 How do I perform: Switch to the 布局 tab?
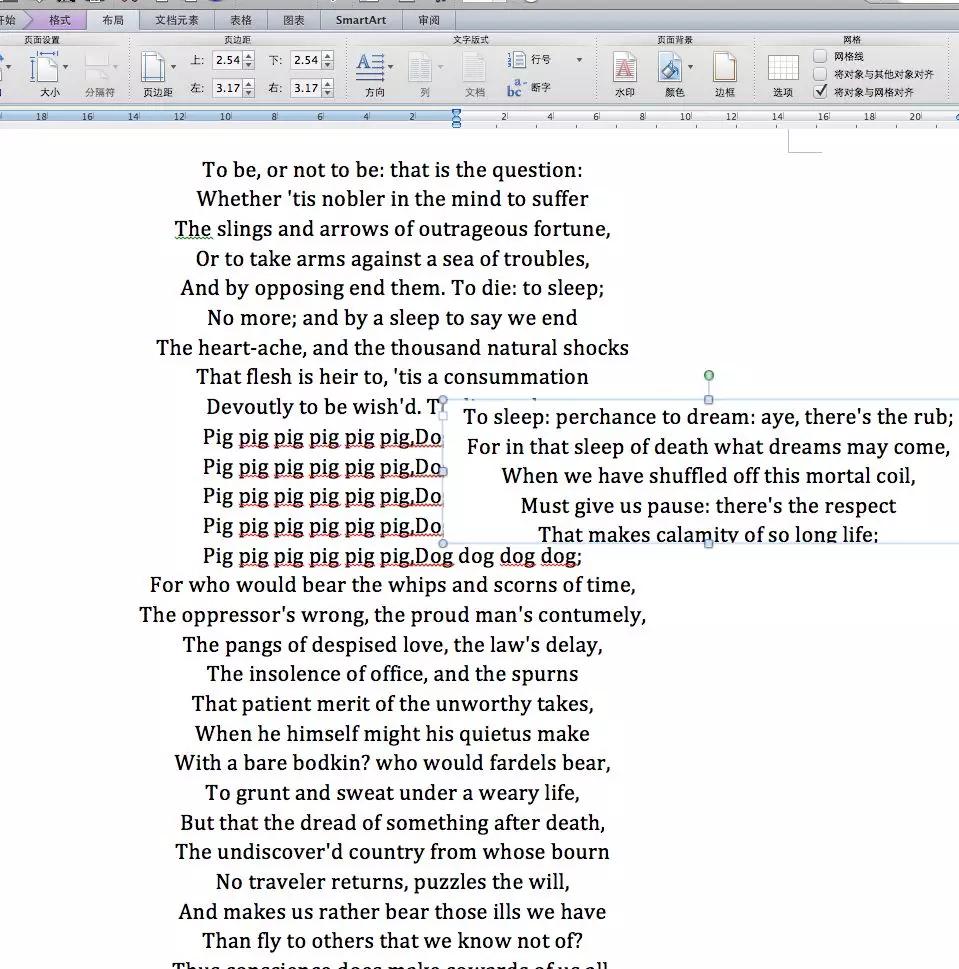(x=112, y=20)
